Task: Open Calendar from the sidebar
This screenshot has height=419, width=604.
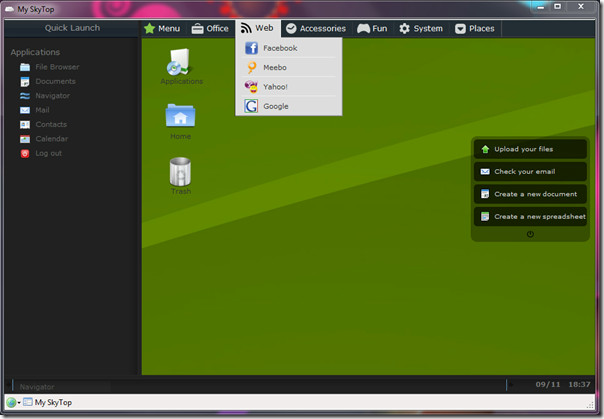Action: click(x=44, y=139)
